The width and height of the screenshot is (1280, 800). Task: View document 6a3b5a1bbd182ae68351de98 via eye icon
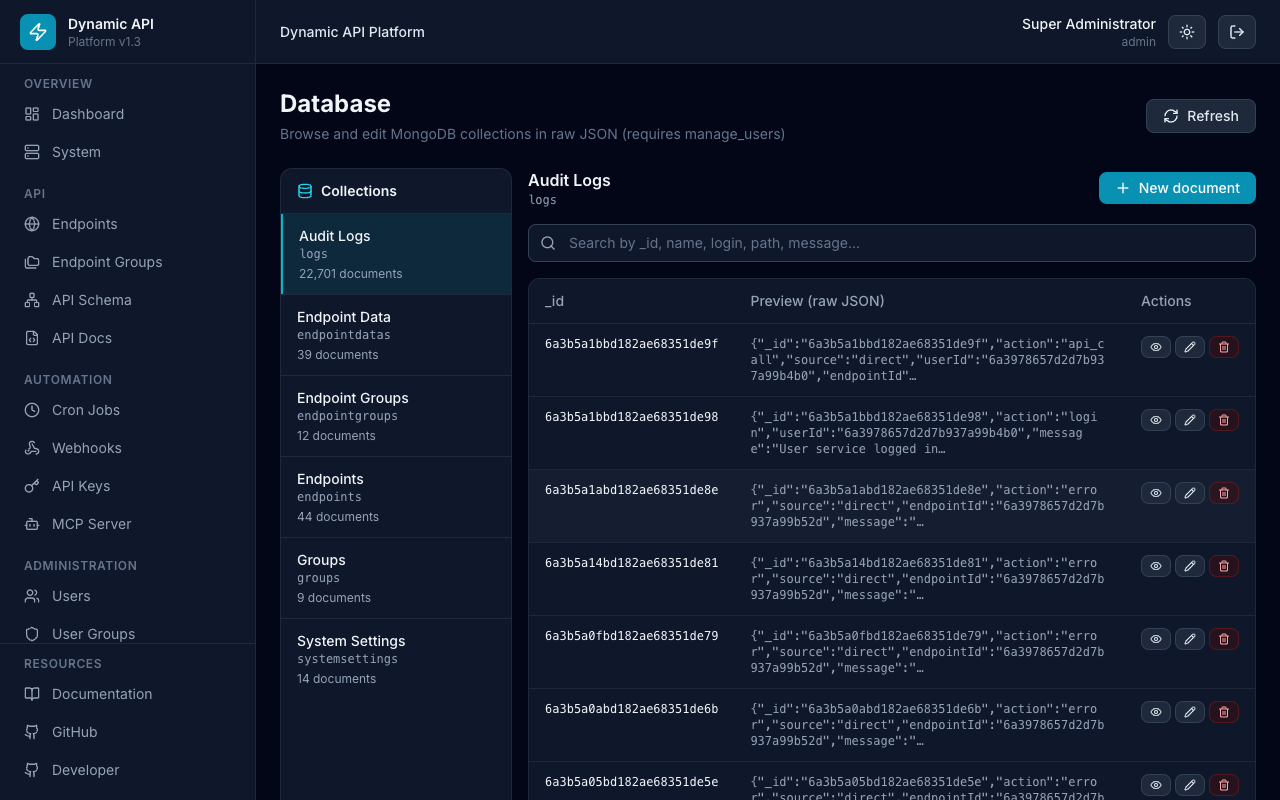click(x=1156, y=420)
